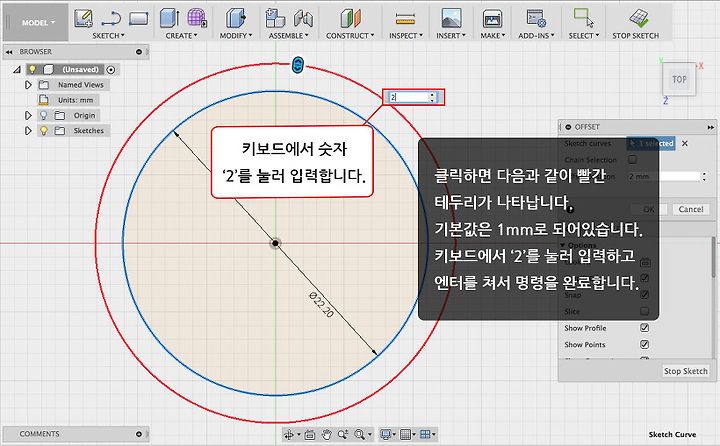
Task: Open the Orbit type dropdown arrow
Action: 299,434
